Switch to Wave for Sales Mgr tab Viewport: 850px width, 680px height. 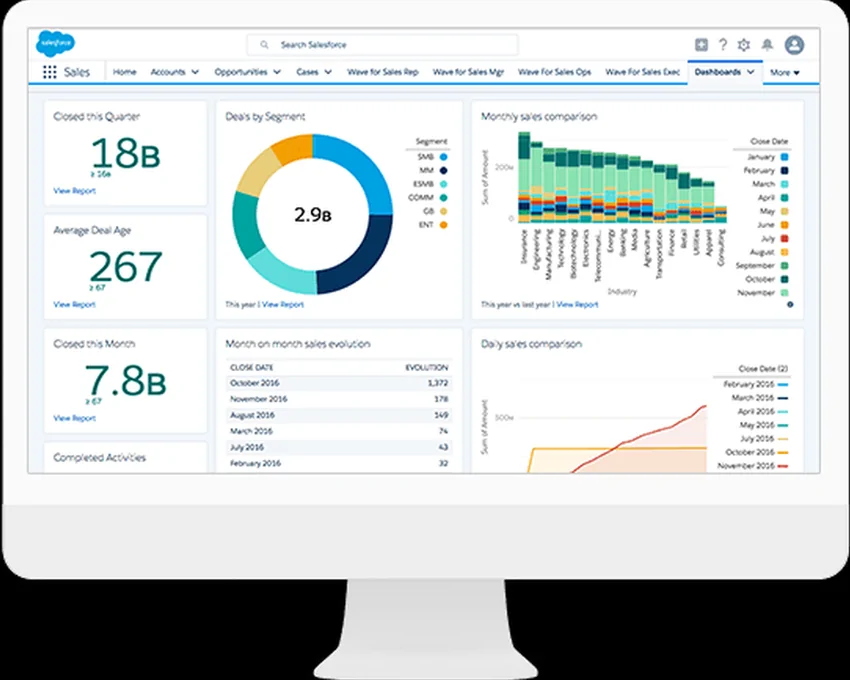click(x=468, y=72)
